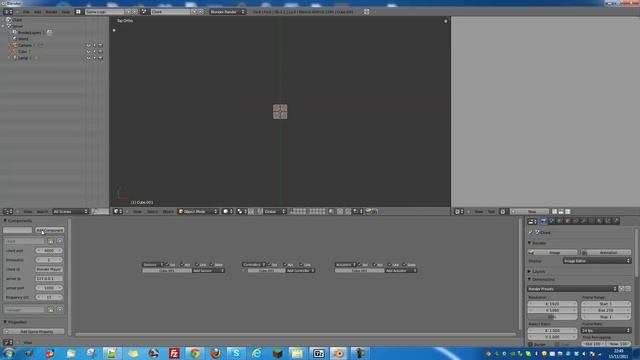Open the Display Image Editor dropdown
This screenshot has width=640, height=360.
pyautogui.click(x=597, y=261)
